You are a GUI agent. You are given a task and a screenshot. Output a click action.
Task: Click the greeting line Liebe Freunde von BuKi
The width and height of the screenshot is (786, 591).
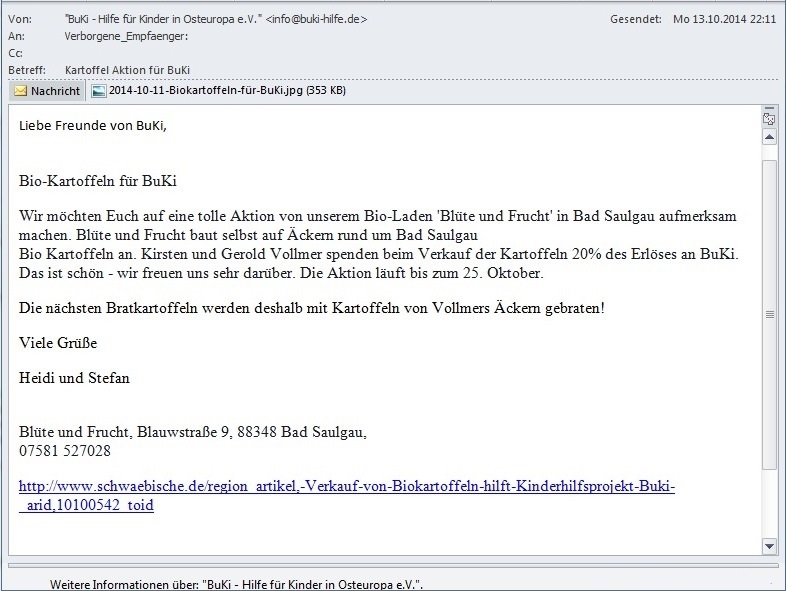[93, 126]
